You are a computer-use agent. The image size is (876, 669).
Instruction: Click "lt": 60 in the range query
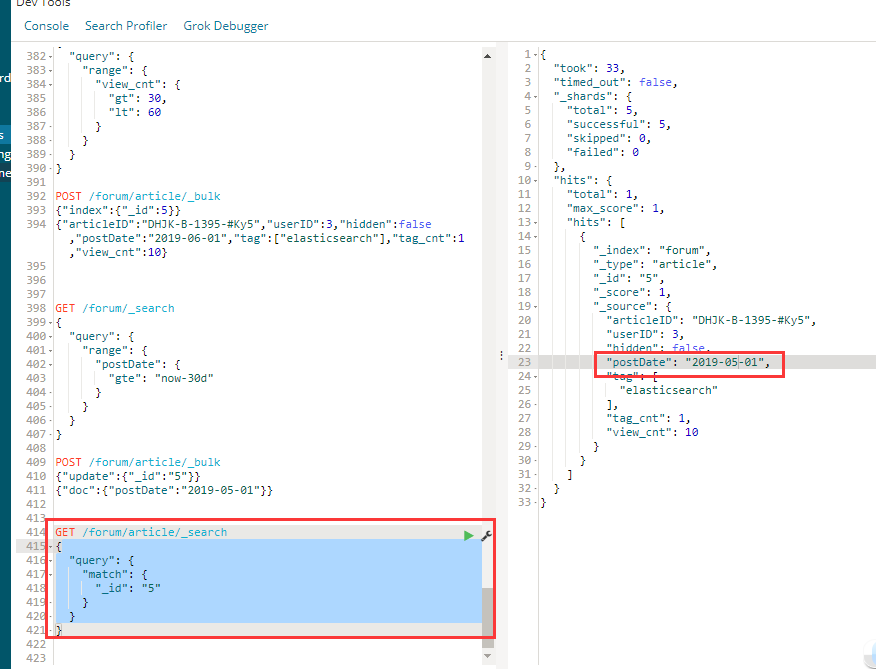(x=135, y=112)
